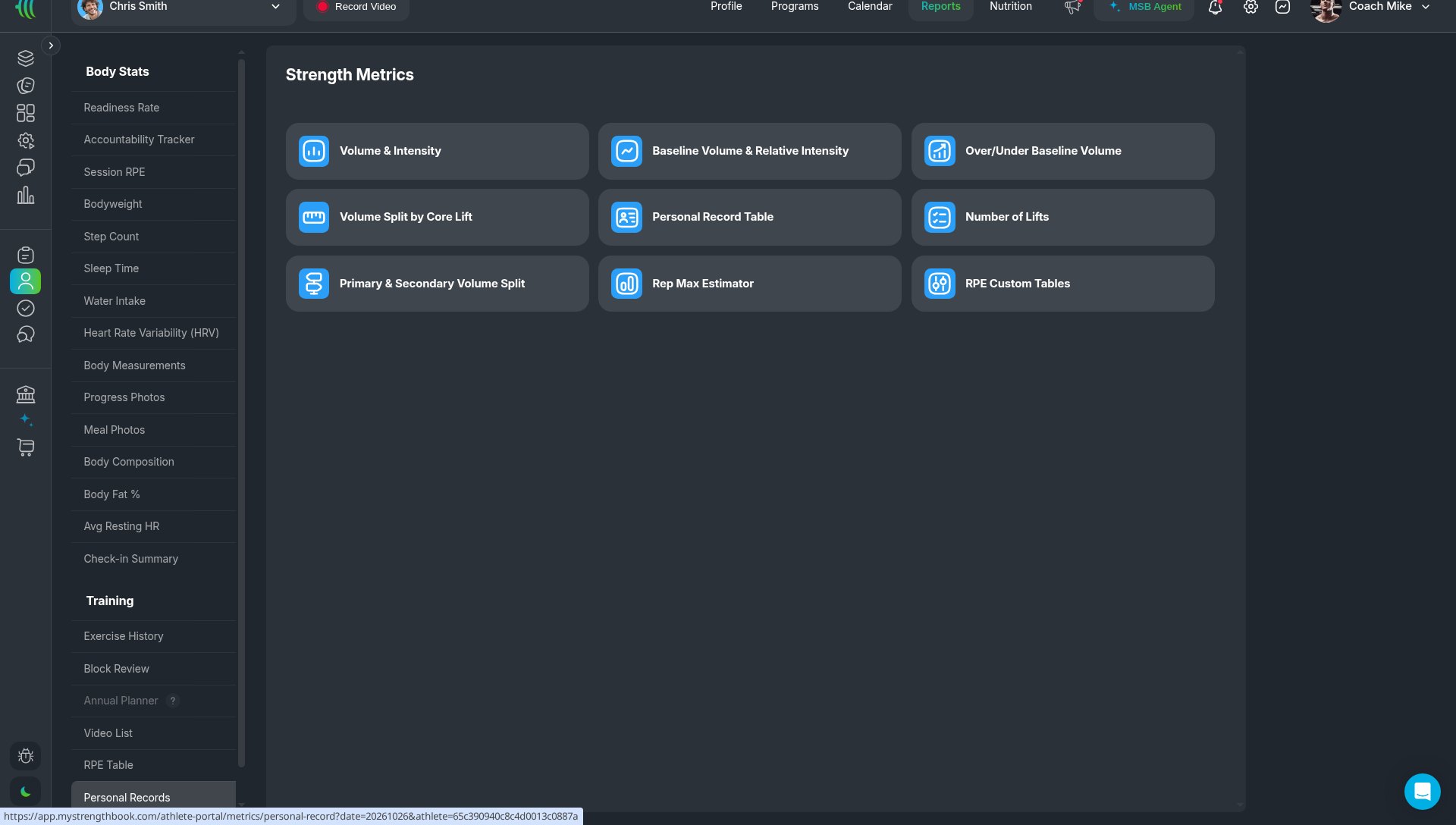The image size is (1456, 825).
Task: Open the gear settings icon in left sidebar
Action: [26, 140]
